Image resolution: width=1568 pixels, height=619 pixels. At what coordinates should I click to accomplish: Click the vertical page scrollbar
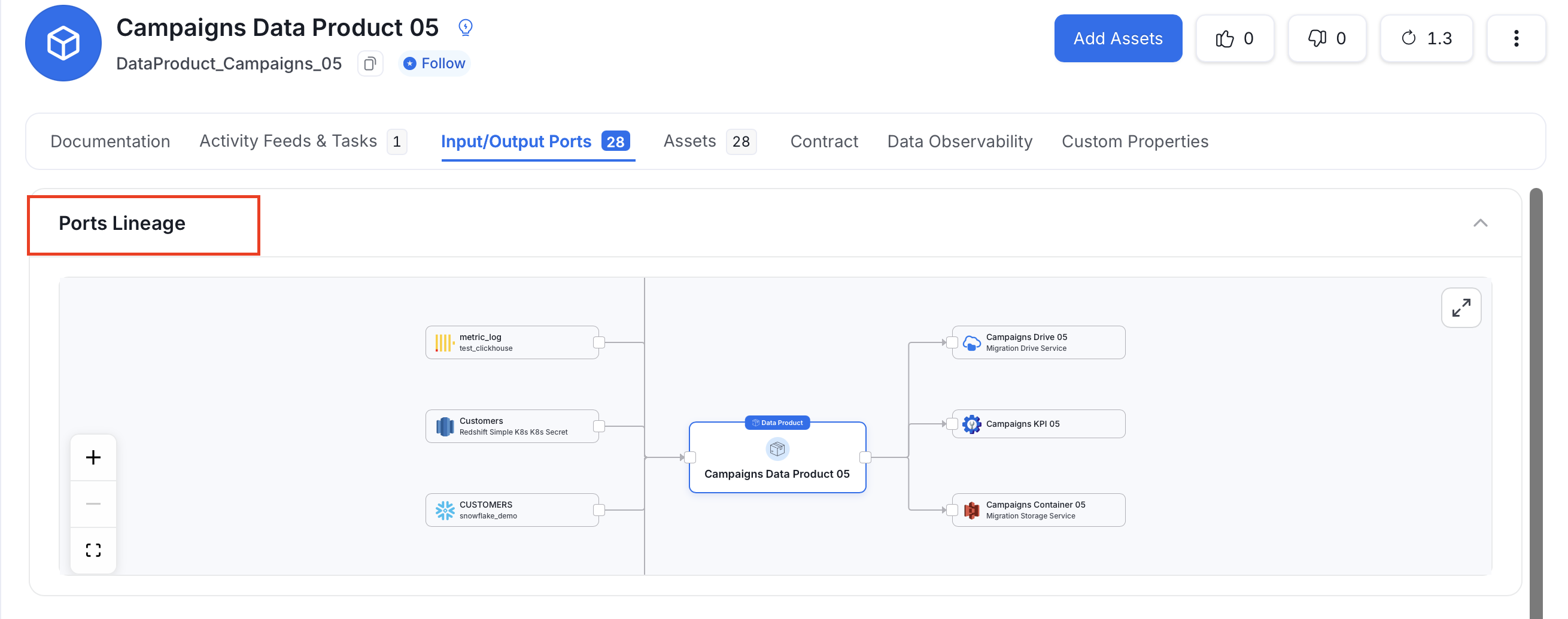(x=1536, y=403)
